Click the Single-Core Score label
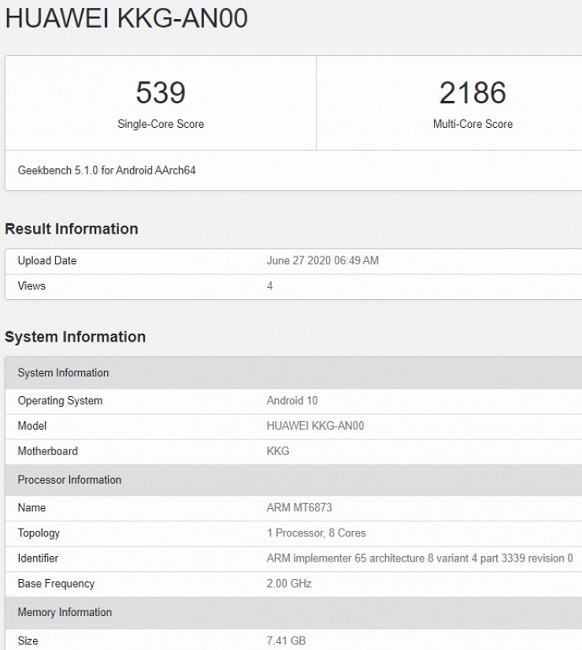The height and width of the screenshot is (650, 582). point(161,124)
